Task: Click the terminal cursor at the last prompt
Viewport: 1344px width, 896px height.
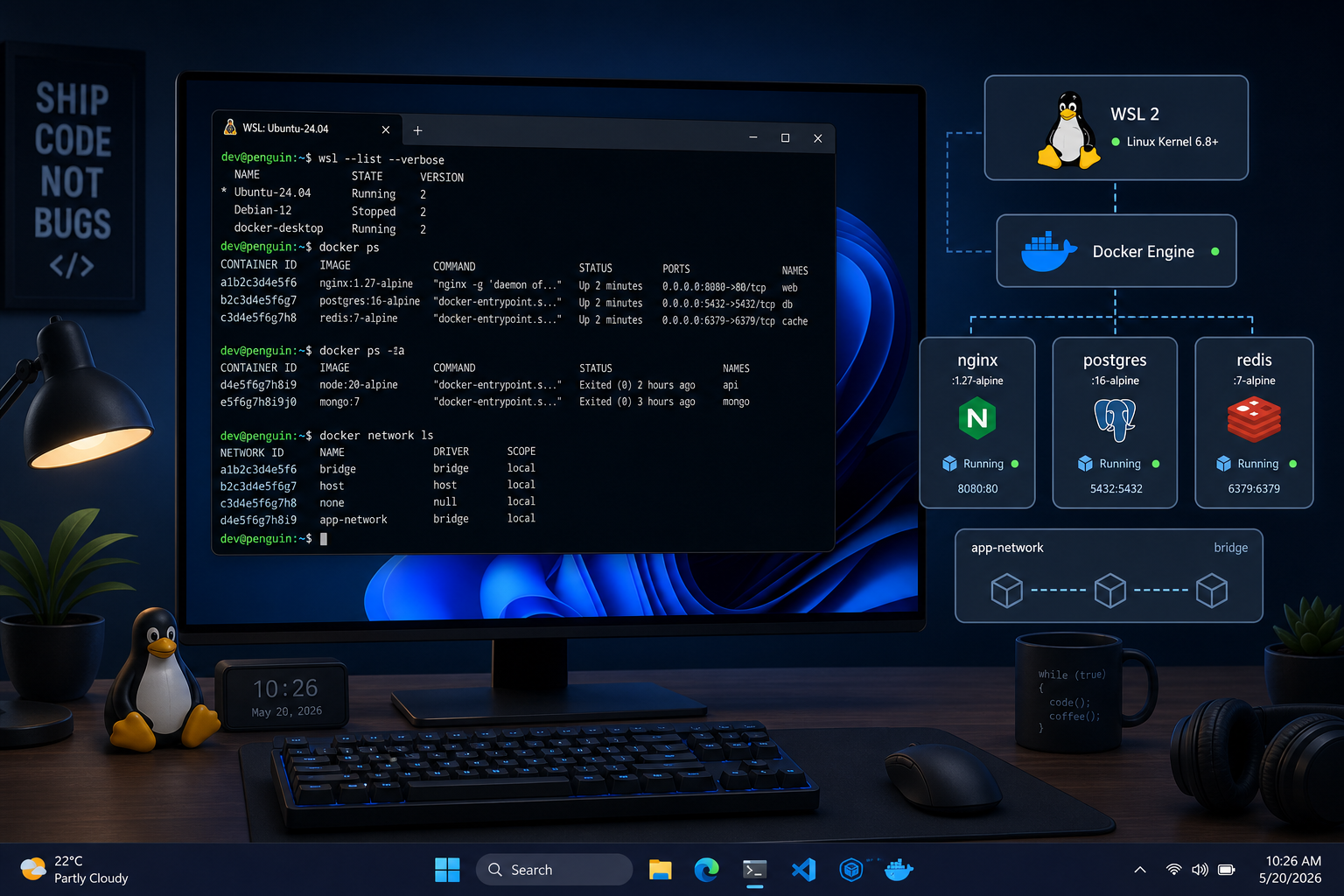Action: click(x=324, y=539)
